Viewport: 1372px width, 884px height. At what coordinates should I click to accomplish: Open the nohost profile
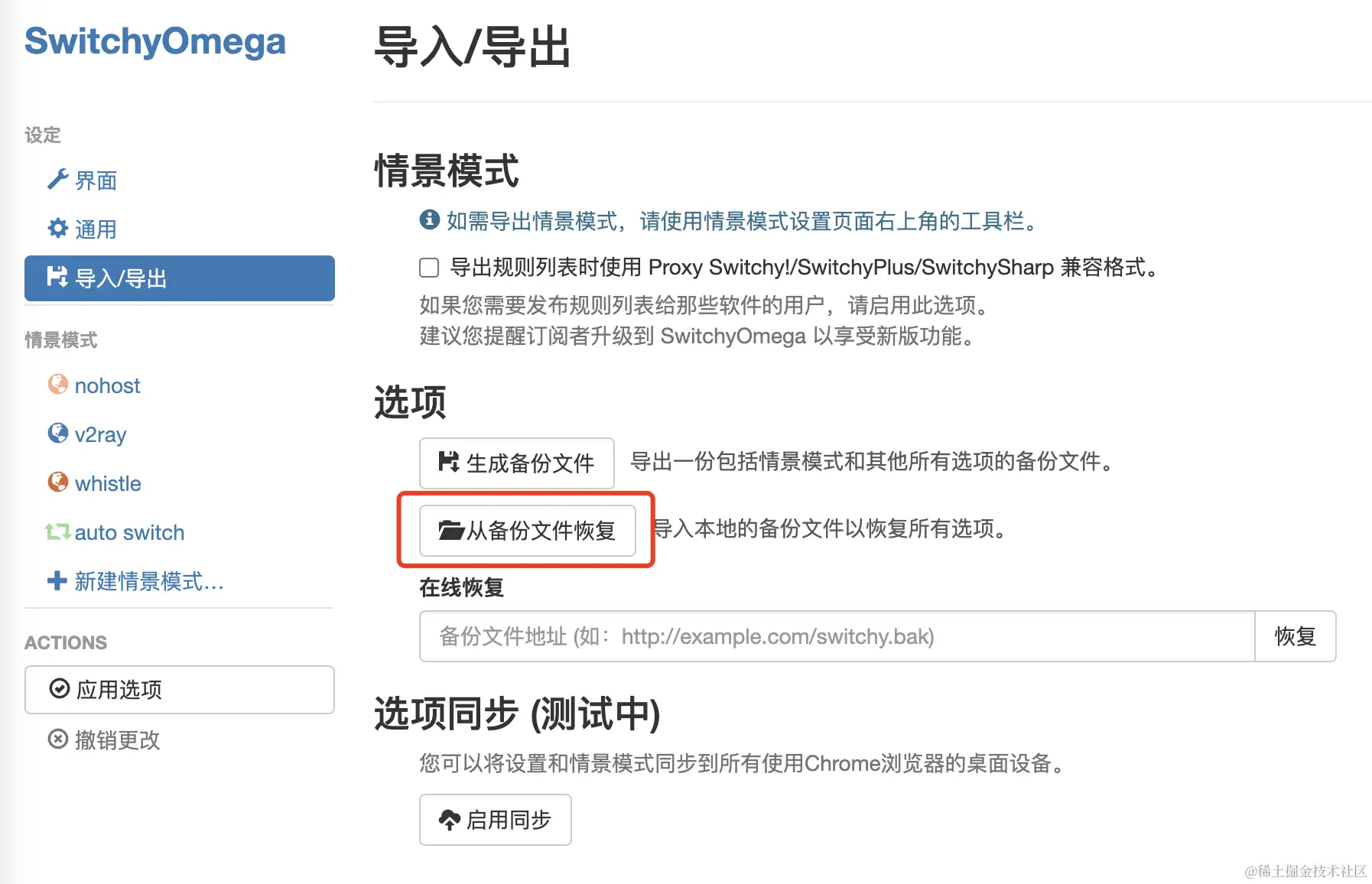180,385
